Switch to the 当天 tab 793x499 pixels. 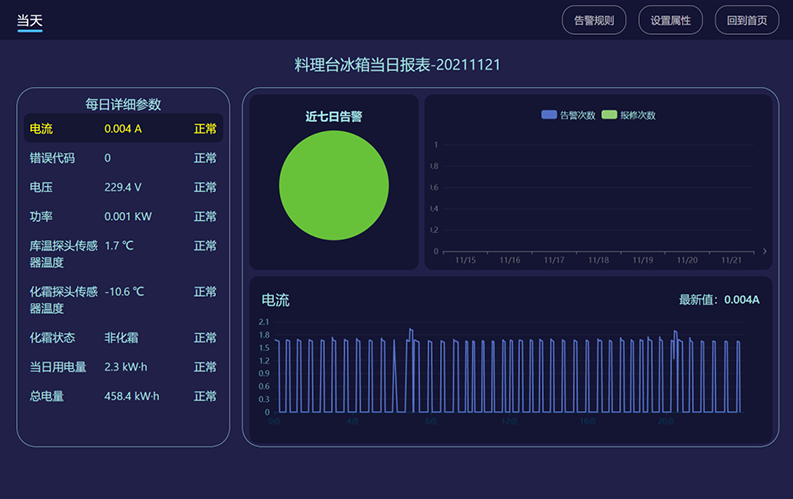tap(30, 20)
